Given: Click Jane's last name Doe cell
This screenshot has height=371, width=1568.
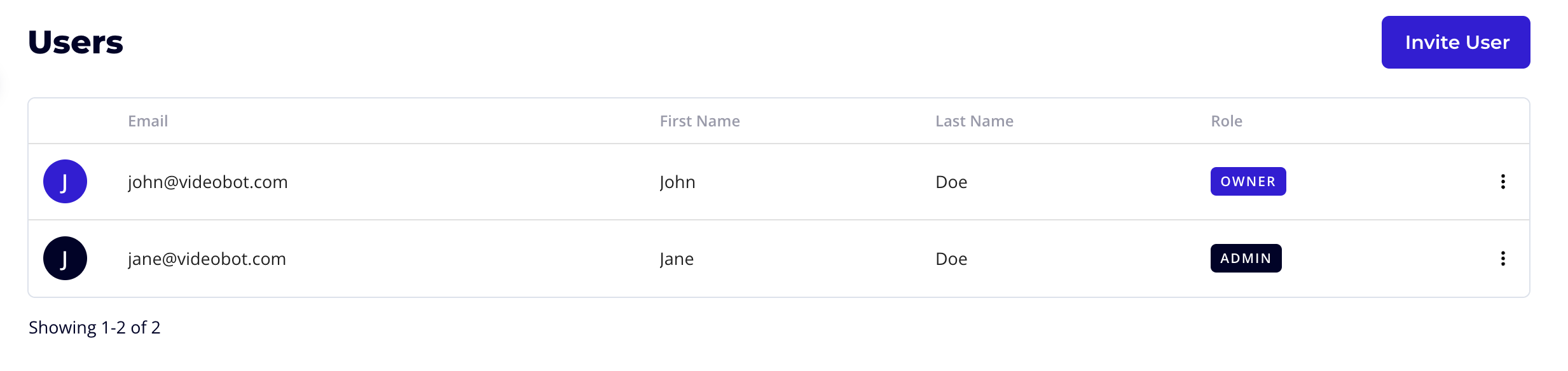Looking at the screenshot, I should point(951,259).
